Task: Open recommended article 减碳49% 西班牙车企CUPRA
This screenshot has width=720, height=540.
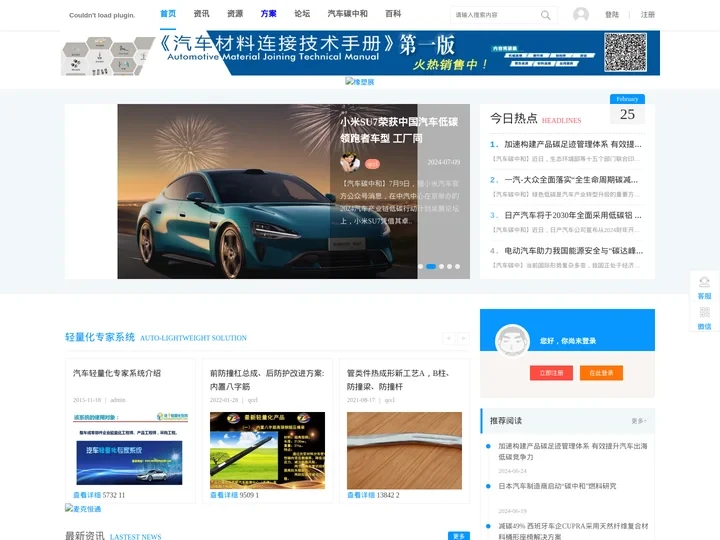Action: pos(573,531)
